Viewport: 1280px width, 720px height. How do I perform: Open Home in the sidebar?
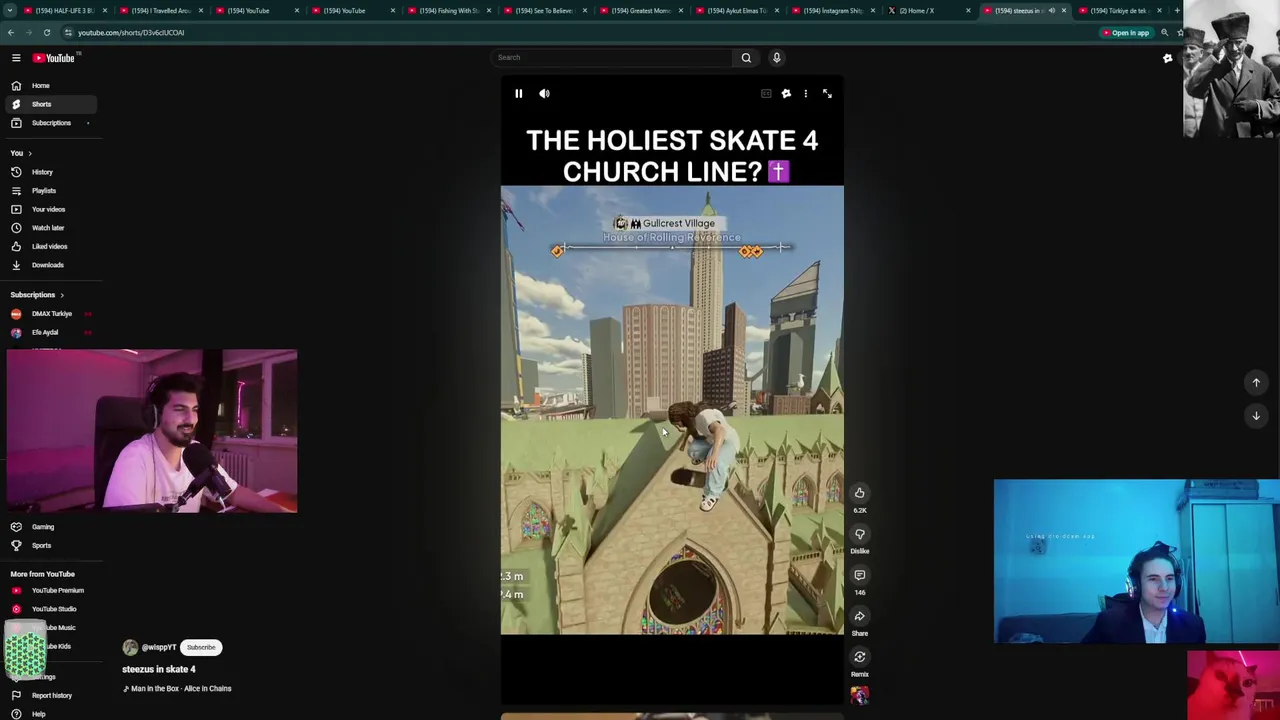[x=50, y=85]
